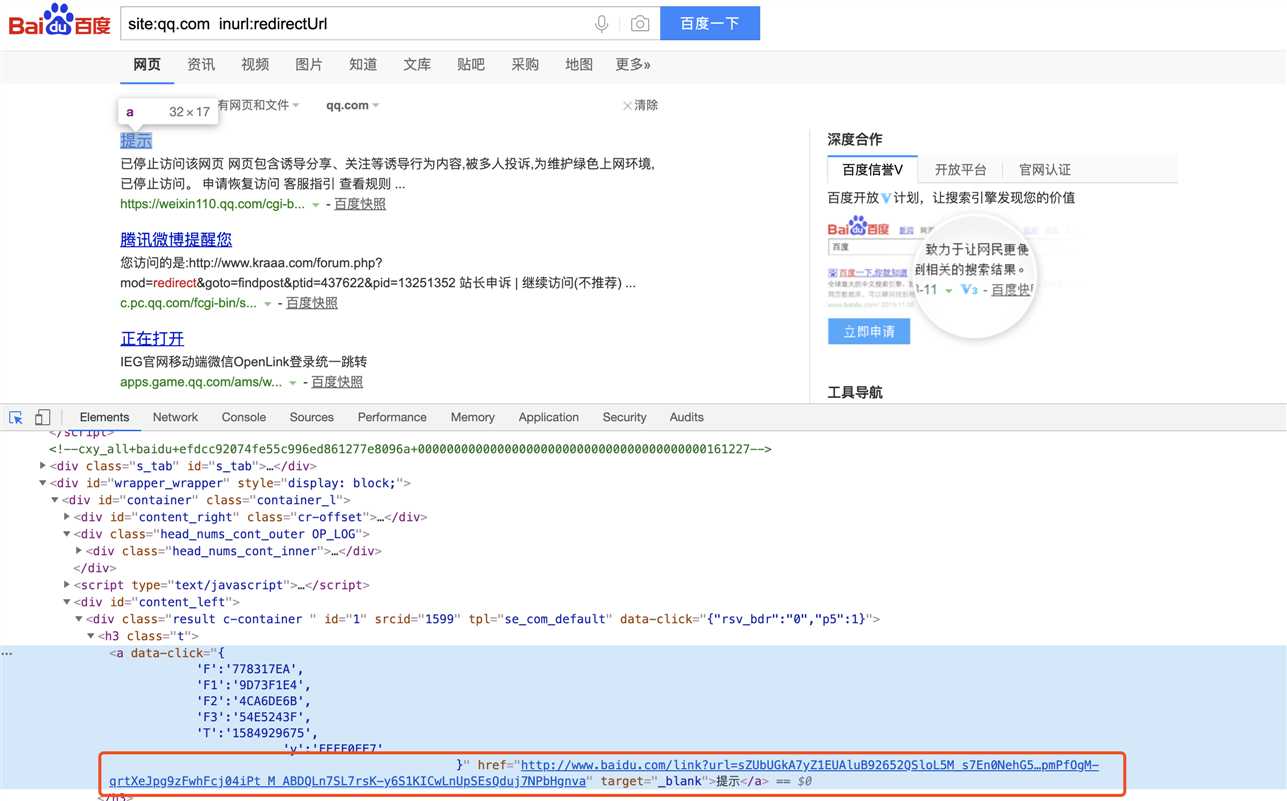The width and height of the screenshot is (1287, 801).
Task: Click the cxy_all+baidu HTML comment line
Action: point(410,449)
